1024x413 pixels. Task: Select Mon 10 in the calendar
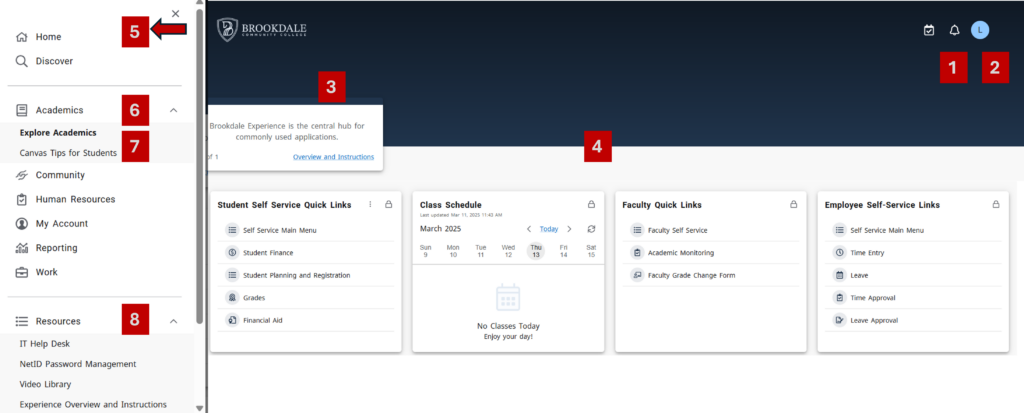pyautogui.click(x=453, y=251)
